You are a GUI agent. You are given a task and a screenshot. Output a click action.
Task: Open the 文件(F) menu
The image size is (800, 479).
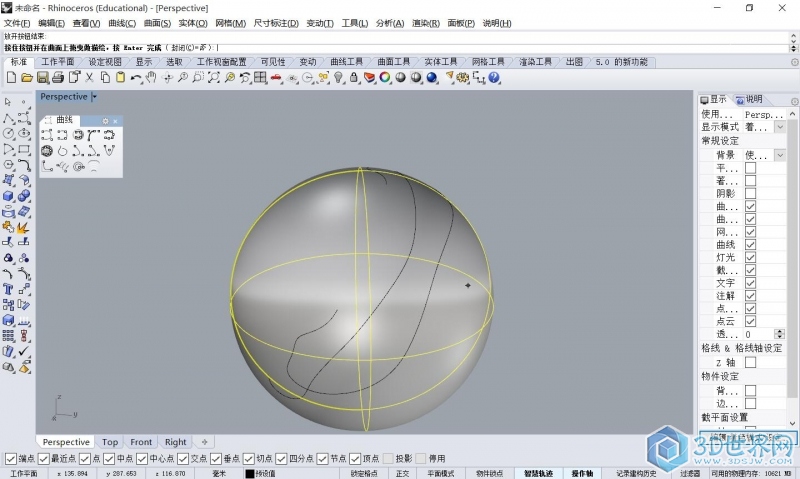tap(17, 23)
